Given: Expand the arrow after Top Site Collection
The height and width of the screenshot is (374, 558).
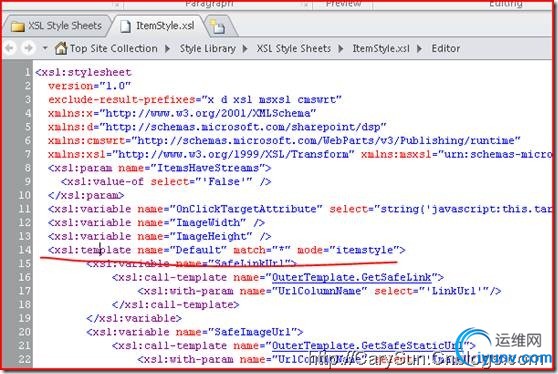Looking at the screenshot, I should tap(168, 48).
